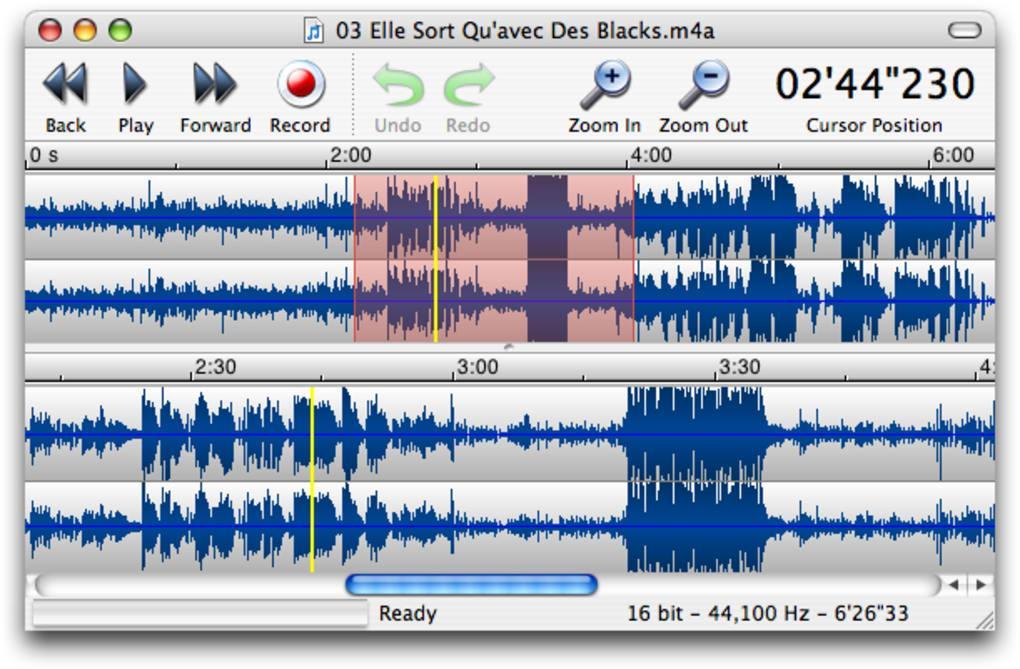
Task: Click the file icon in title bar
Action: [314, 31]
